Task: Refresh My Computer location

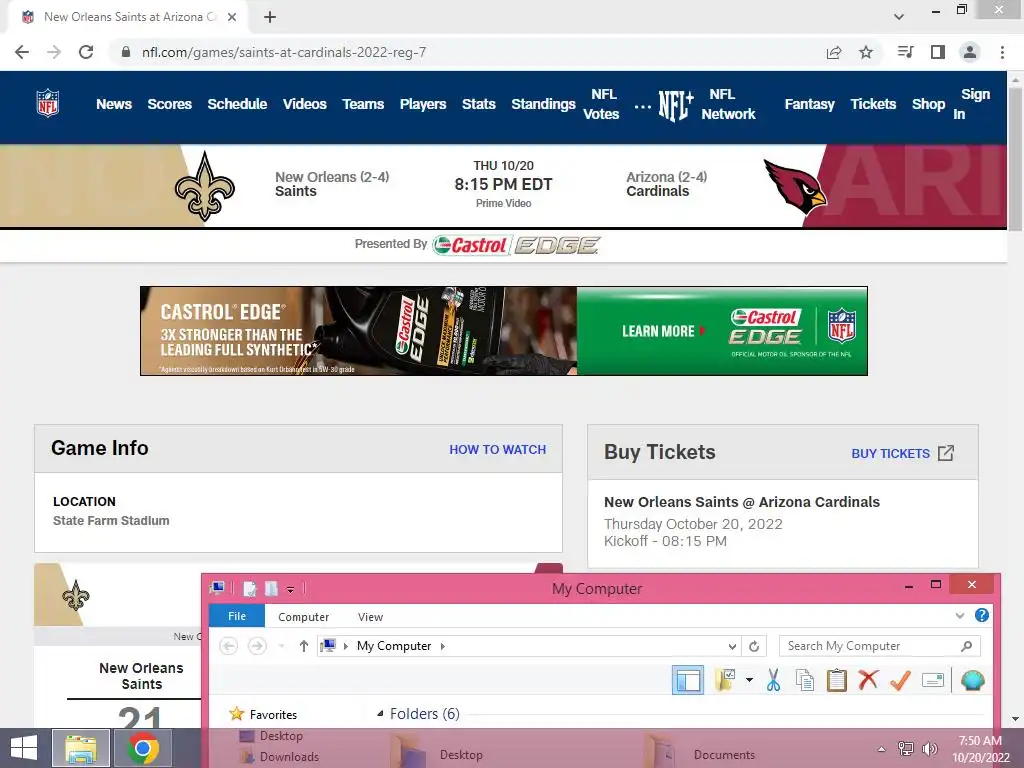Action: [x=754, y=647]
